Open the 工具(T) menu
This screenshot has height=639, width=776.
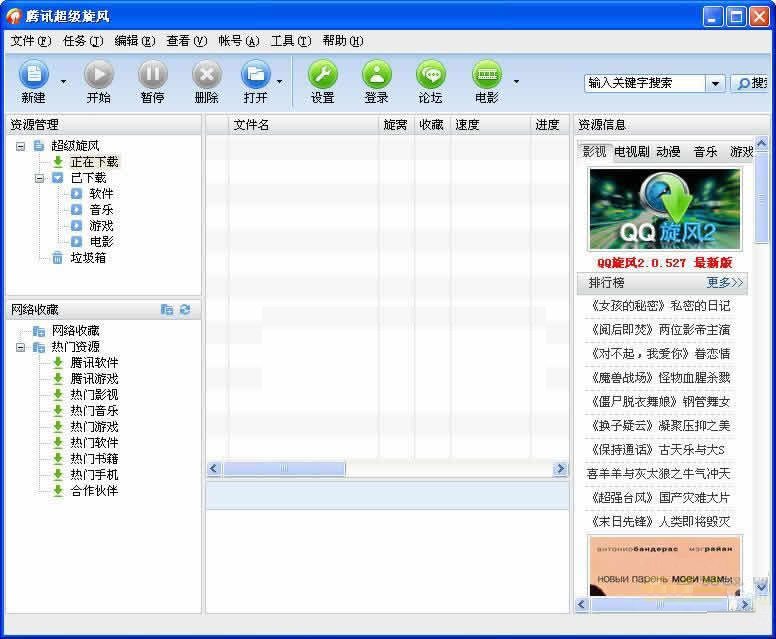point(289,41)
